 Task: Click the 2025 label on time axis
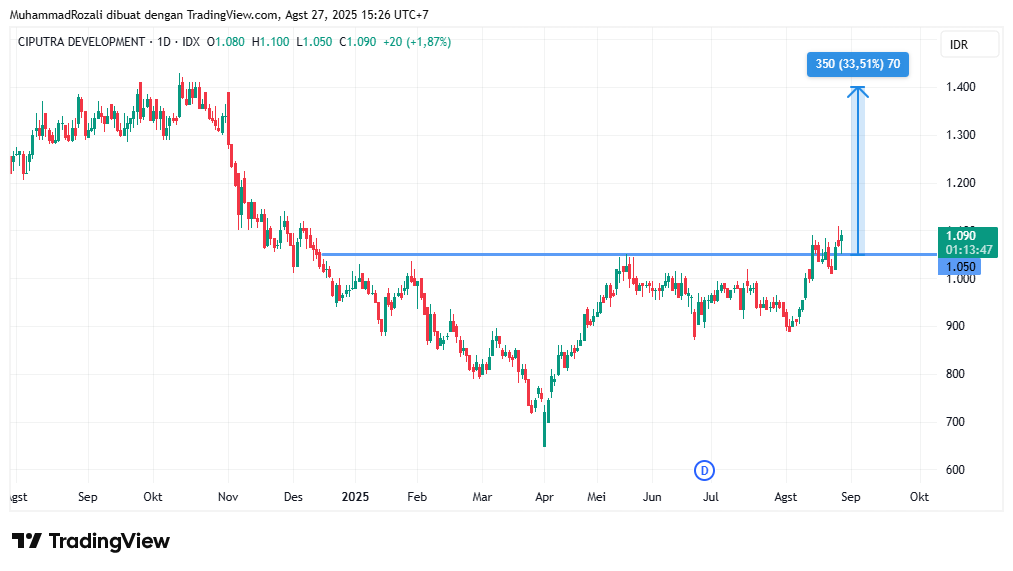pyautogui.click(x=355, y=497)
